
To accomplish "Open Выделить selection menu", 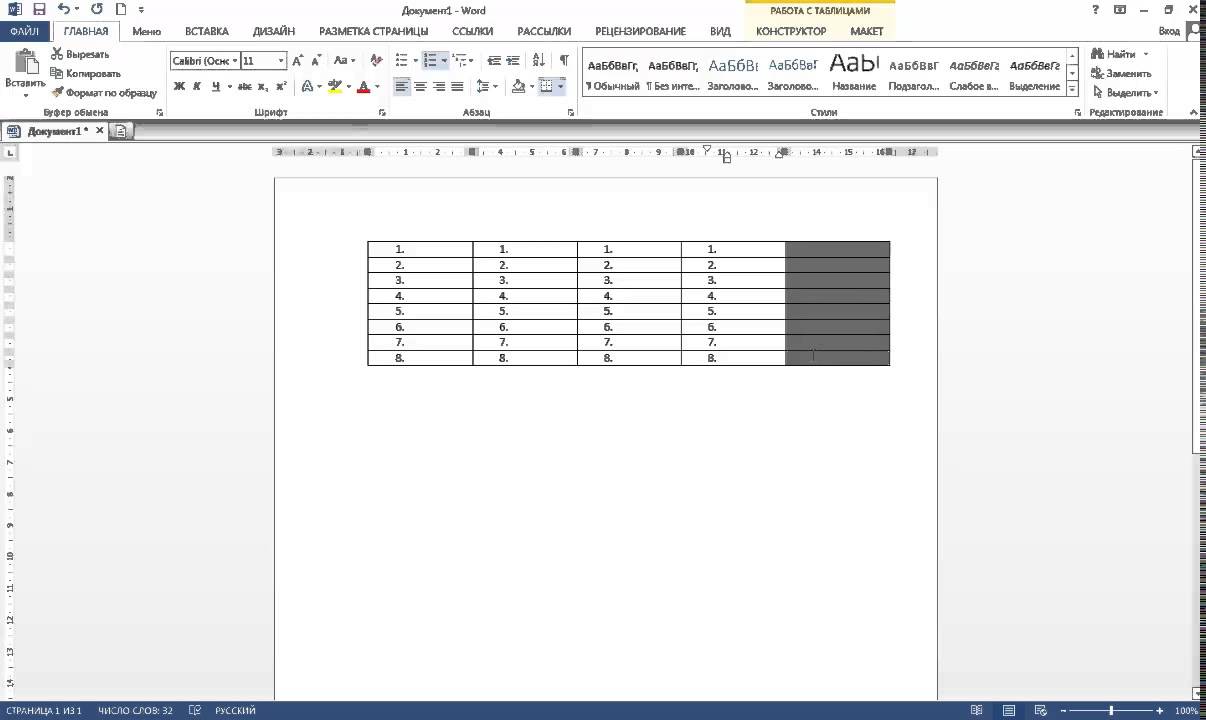I will pyautogui.click(x=1125, y=92).
